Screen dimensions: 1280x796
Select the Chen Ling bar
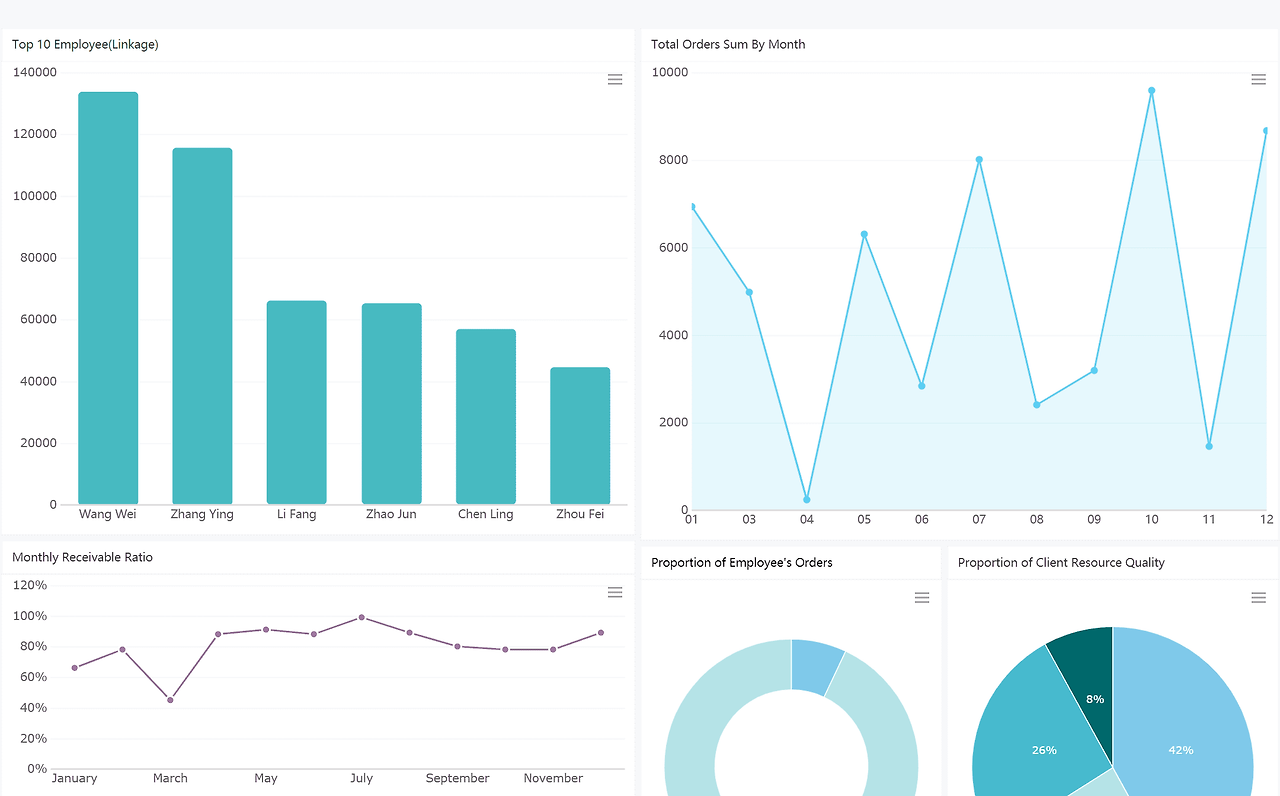[x=486, y=417]
